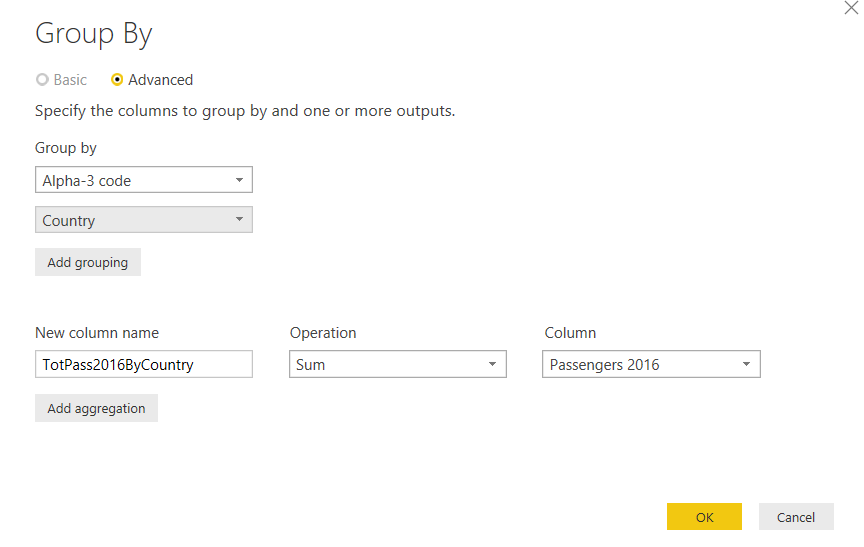Click the arrow icon on Alpha-3 code box

click(x=239, y=181)
